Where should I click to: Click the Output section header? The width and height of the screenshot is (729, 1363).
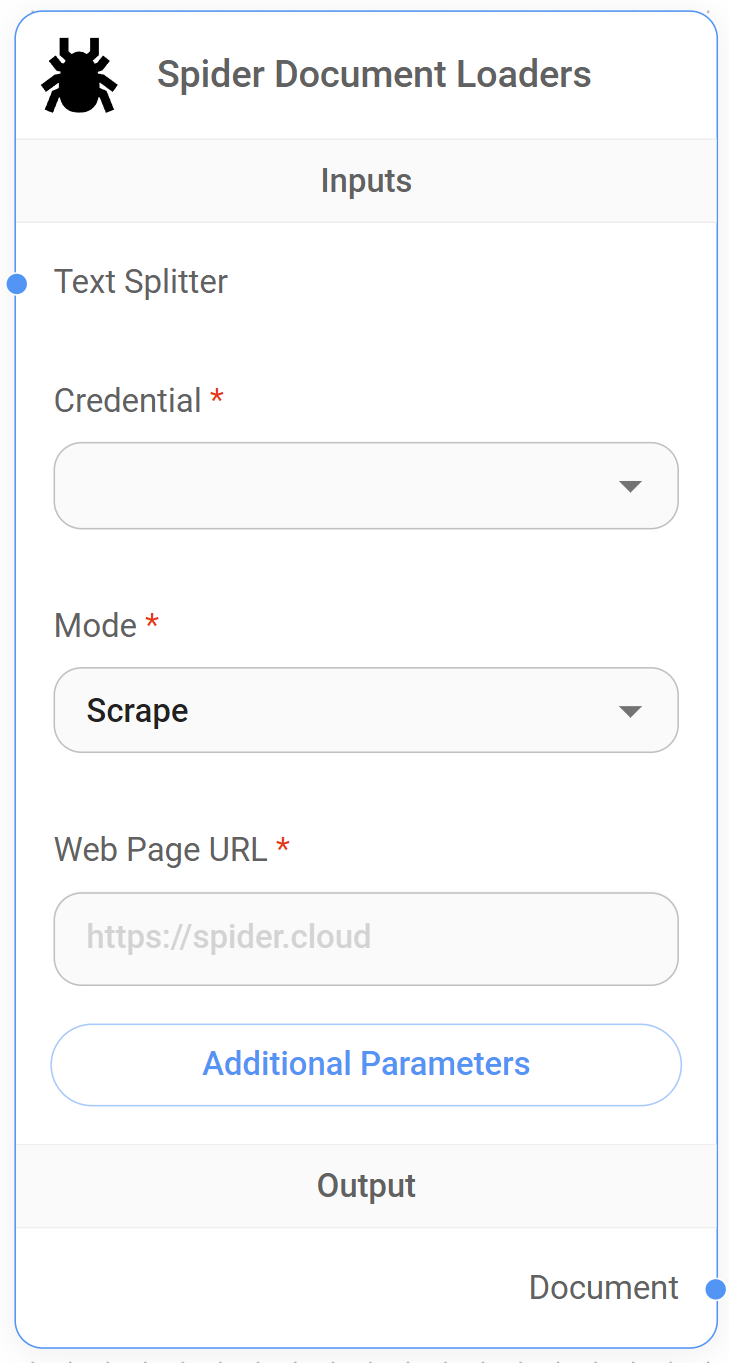[x=366, y=1186]
